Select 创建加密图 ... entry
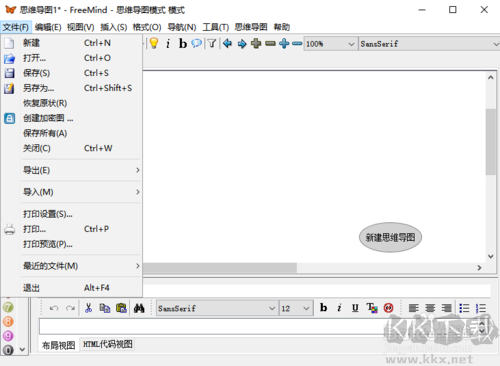The width and height of the screenshot is (500, 366). (72, 118)
